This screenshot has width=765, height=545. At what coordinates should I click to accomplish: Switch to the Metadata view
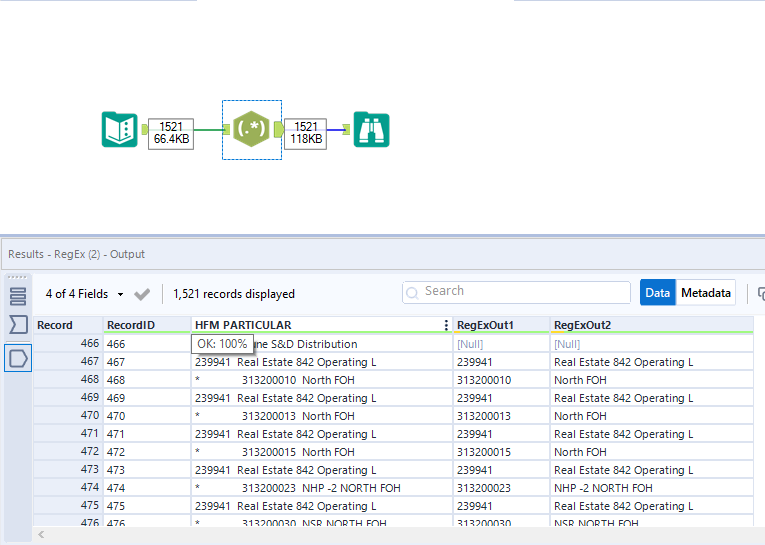click(705, 293)
